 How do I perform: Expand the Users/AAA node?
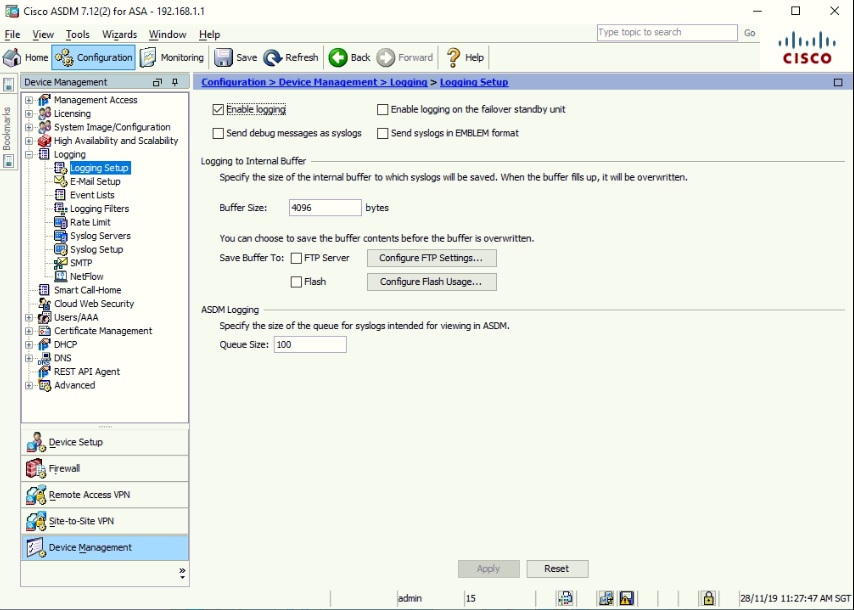click(x=29, y=318)
